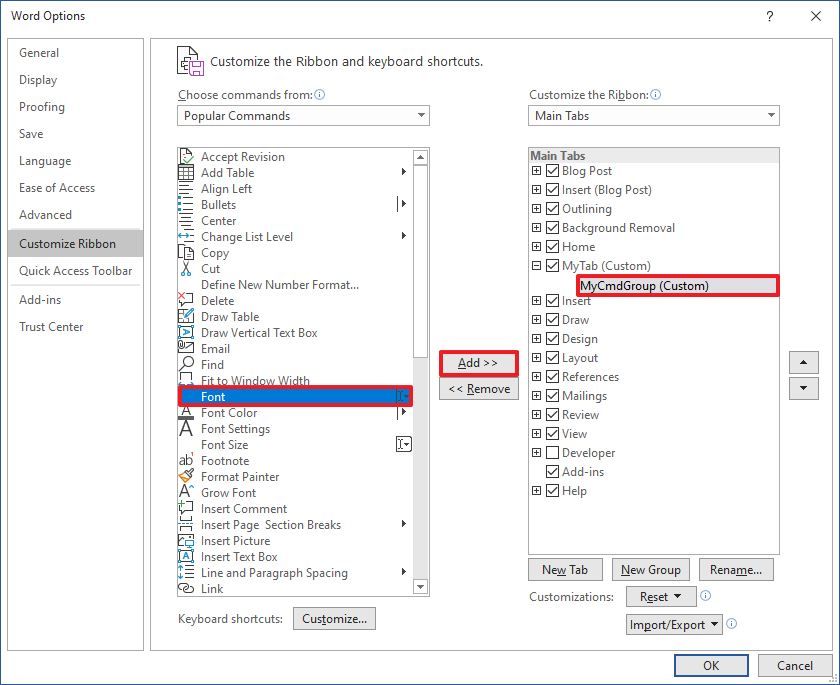Image resolution: width=840 pixels, height=685 pixels.
Task: Enable the Developer tab checkbox
Action: point(551,452)
